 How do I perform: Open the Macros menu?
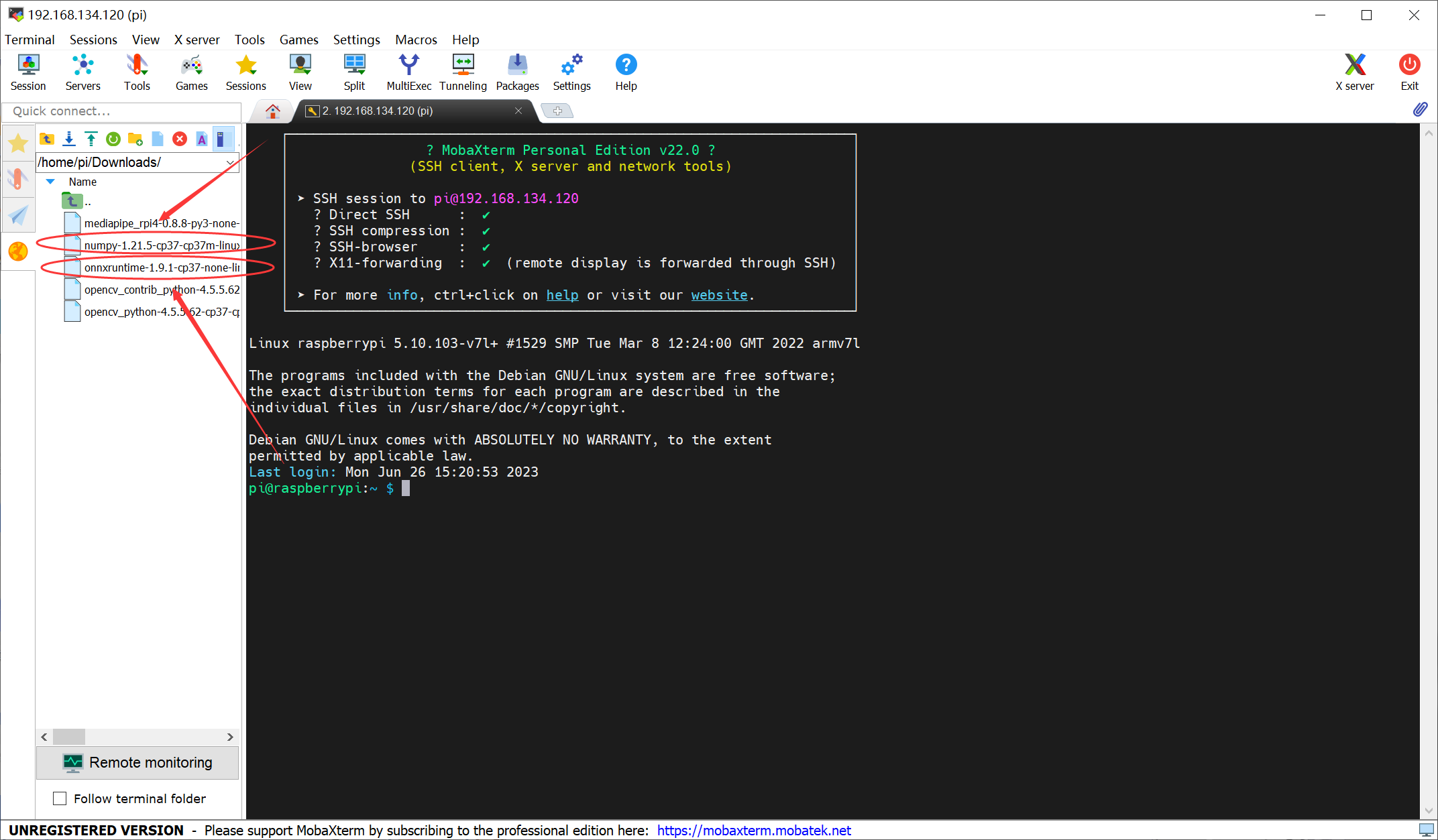[416, 40]
